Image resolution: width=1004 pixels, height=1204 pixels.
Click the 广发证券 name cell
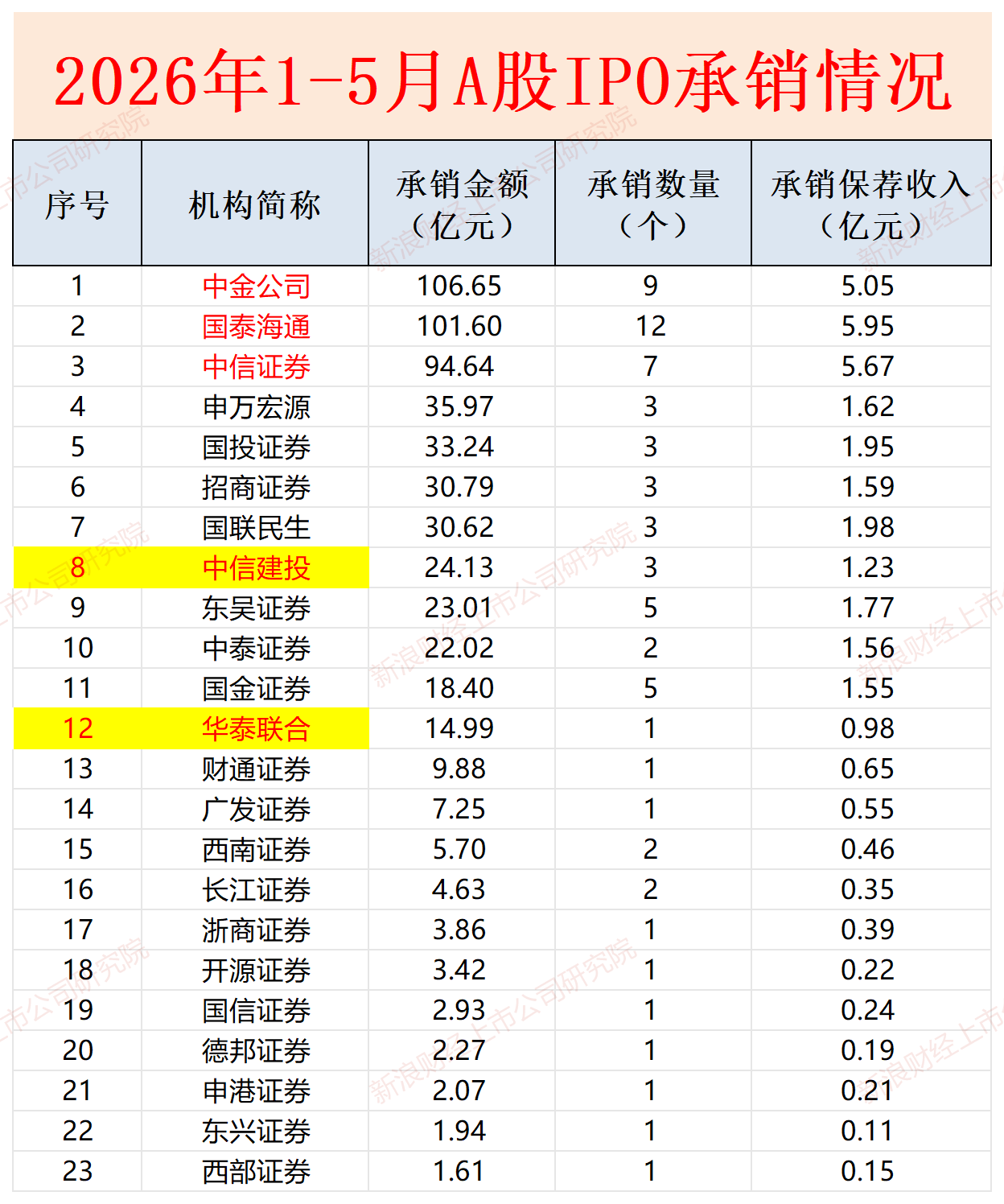[255, 810]
